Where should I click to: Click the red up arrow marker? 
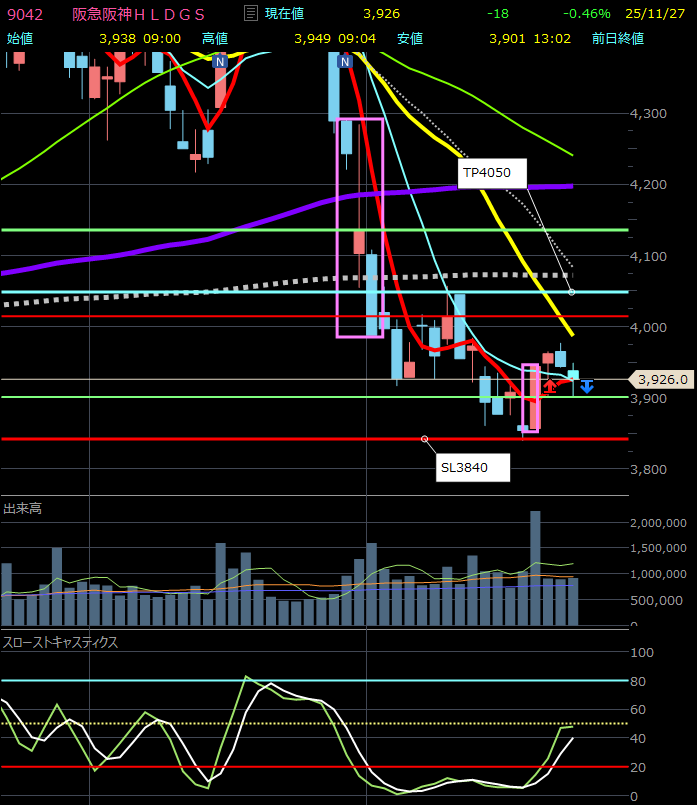(549, 386)
